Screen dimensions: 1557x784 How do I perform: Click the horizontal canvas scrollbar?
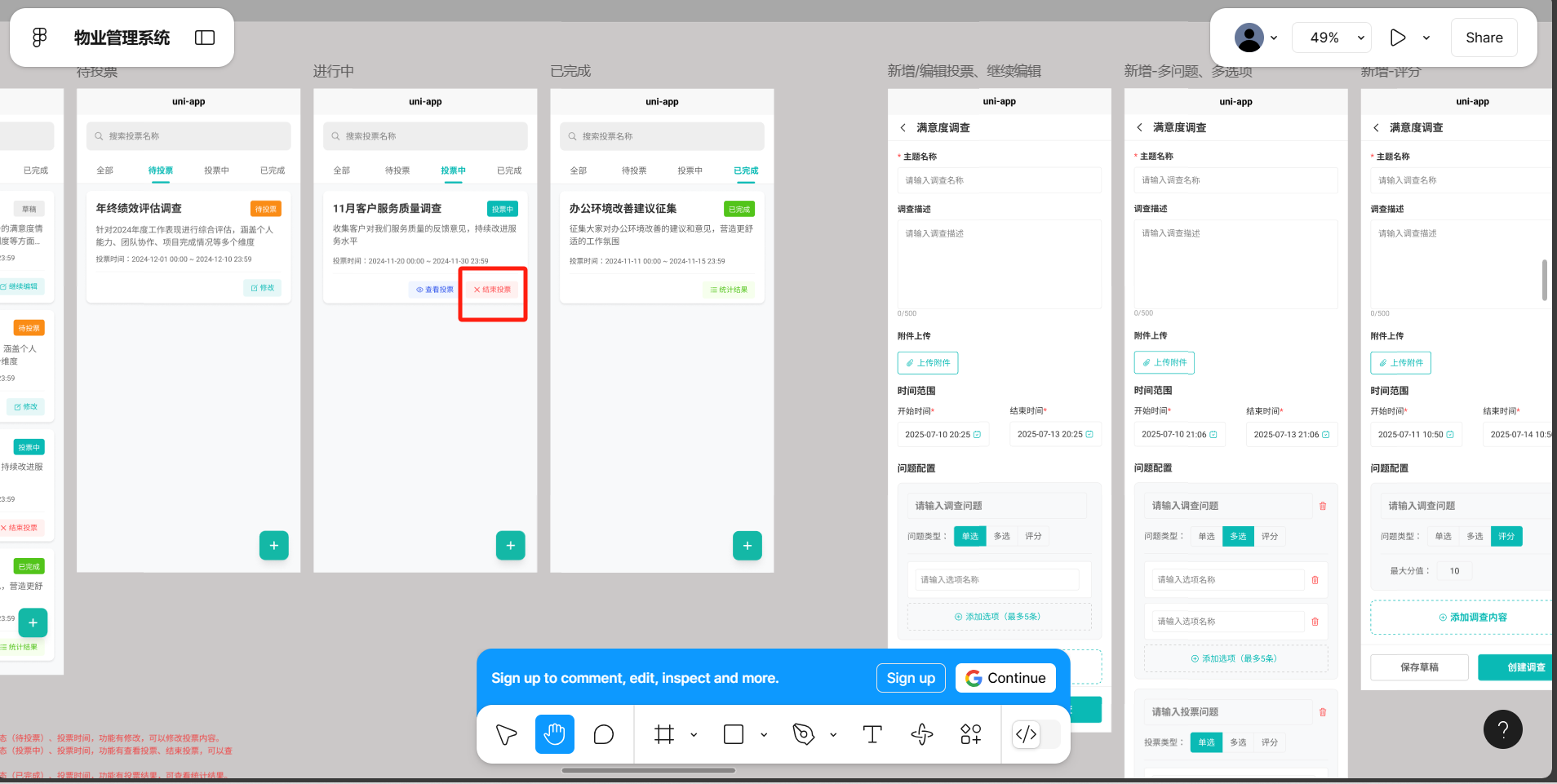coord(649,770)
